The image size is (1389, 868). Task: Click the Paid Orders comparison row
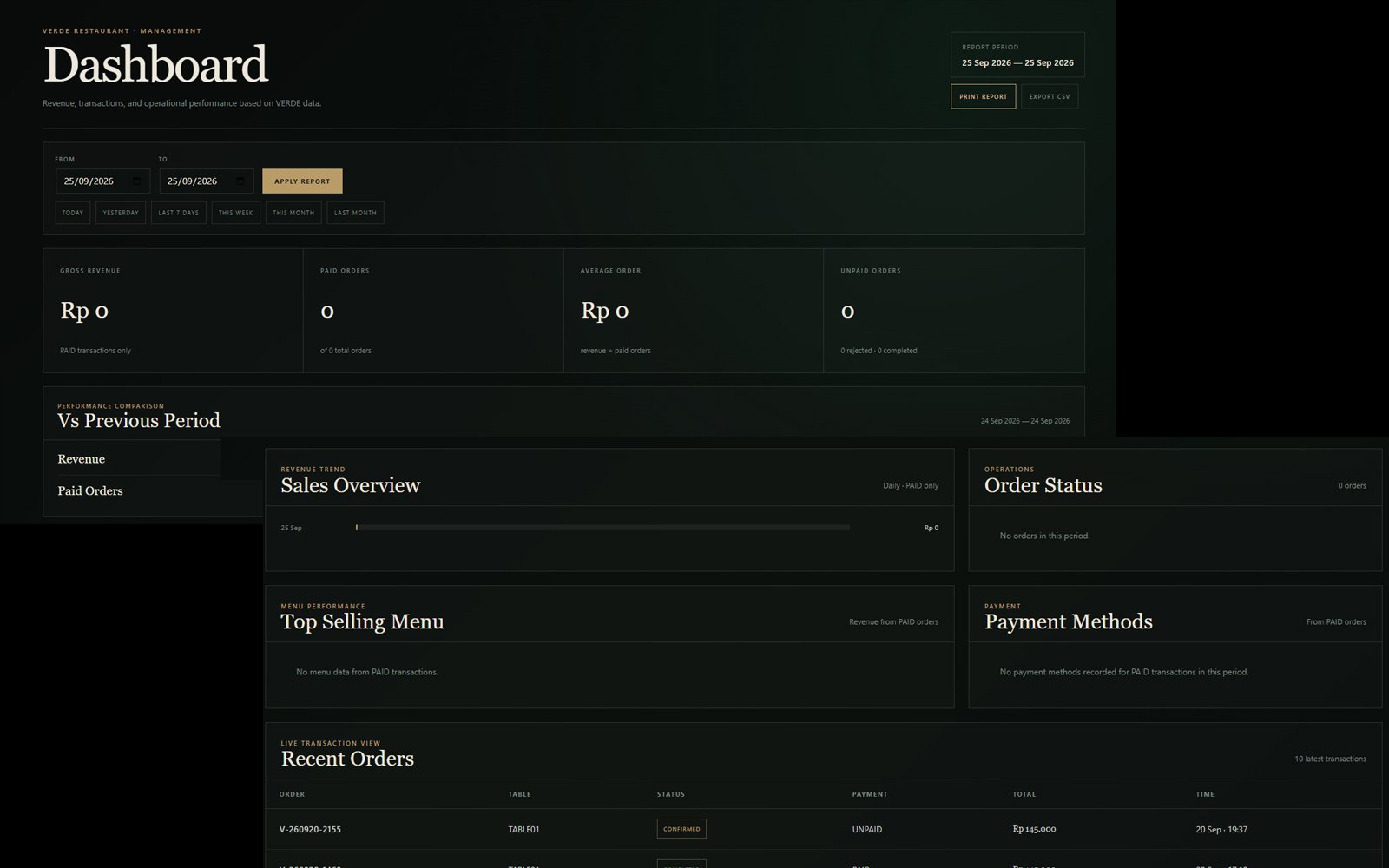[x=153, y=491]
